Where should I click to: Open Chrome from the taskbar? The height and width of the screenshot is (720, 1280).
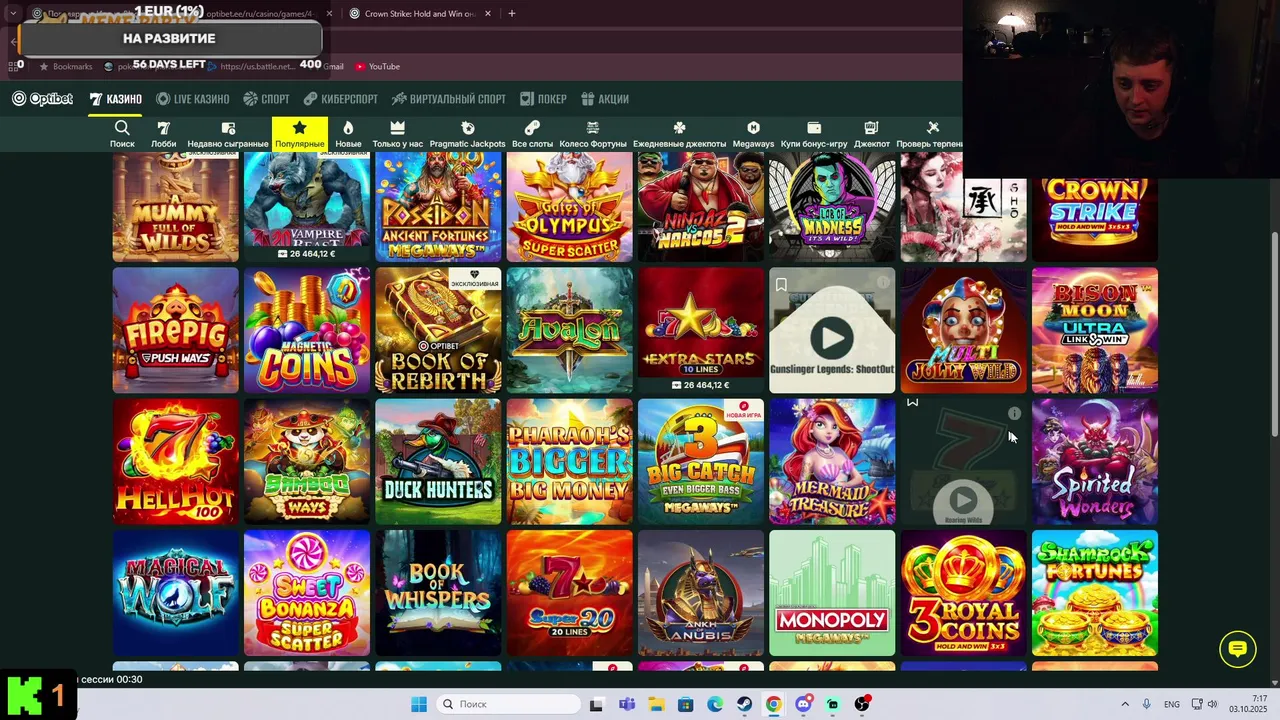click(x=774, y=704)
